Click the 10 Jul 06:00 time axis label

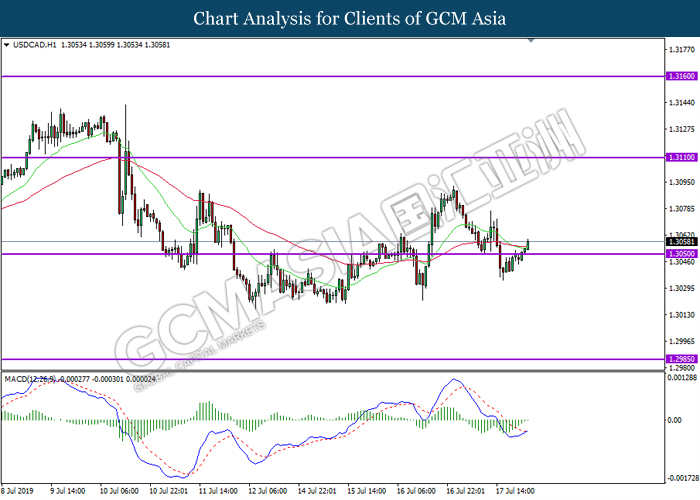[119, 491]
